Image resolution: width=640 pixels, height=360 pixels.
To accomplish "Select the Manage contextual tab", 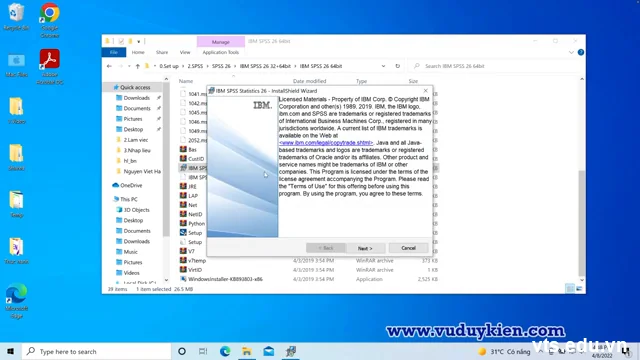I will [x=221, y=42].
